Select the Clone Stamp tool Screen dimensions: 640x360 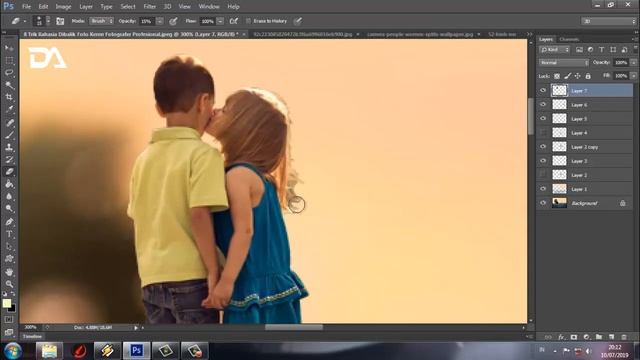coord(9,147)
